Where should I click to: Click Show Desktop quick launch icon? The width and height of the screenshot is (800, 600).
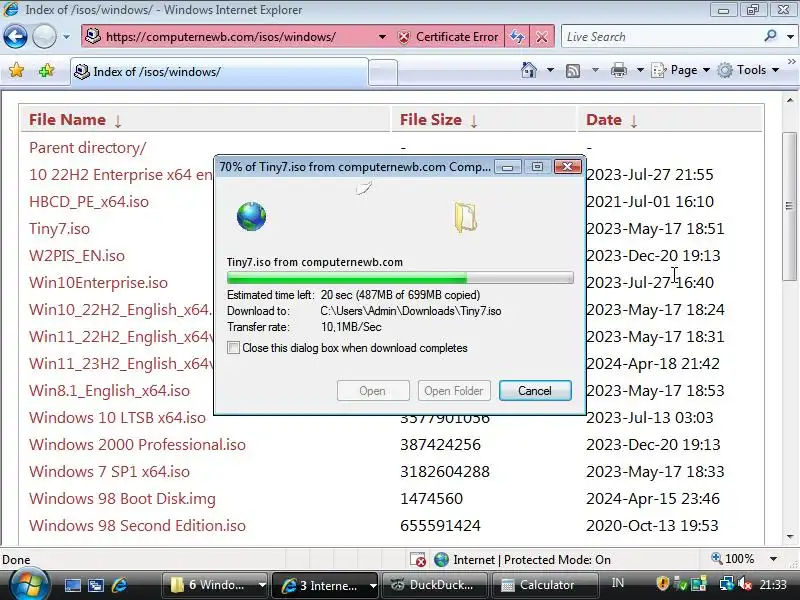coord(72,585)
